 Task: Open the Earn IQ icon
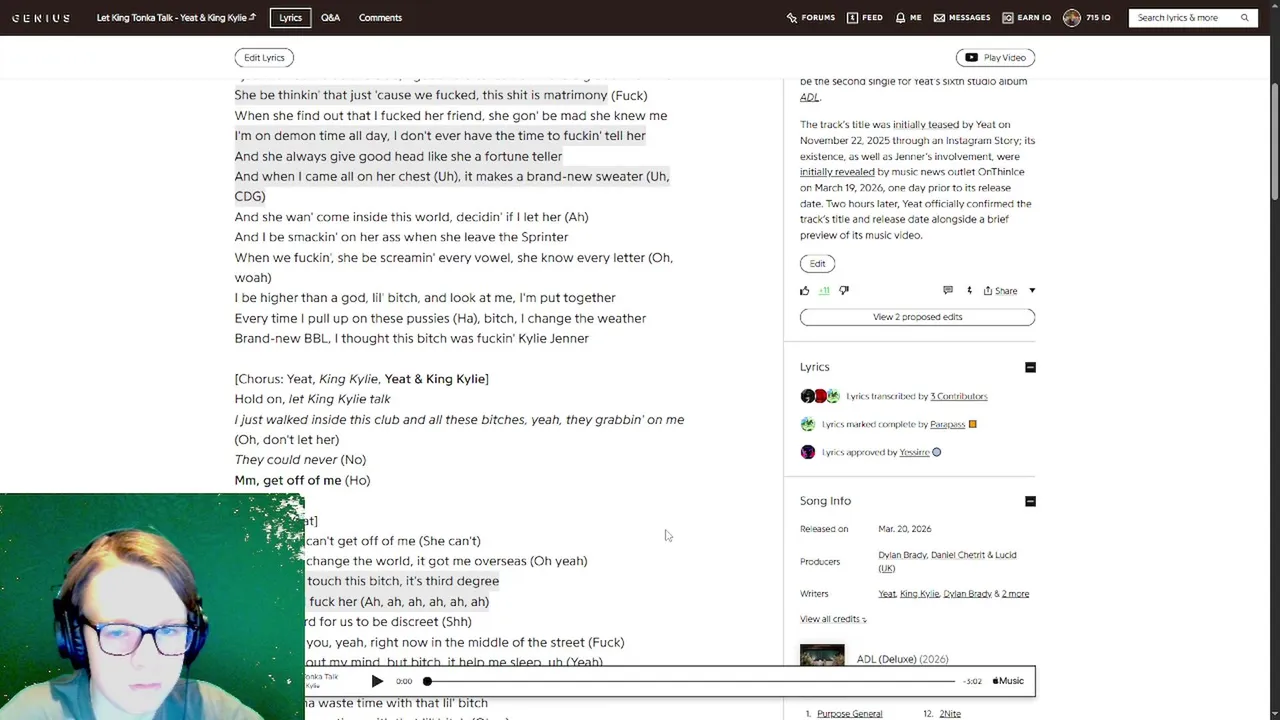tap(1008, 18)
